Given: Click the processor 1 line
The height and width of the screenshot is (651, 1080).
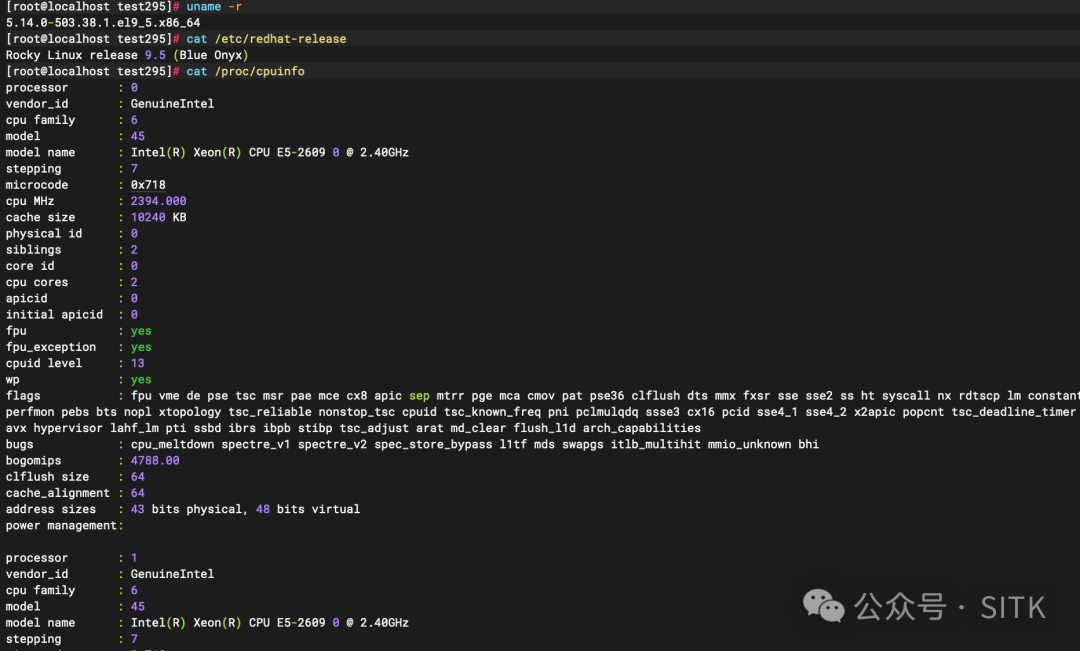Looking at the screenshot, I should click(72, 558).
